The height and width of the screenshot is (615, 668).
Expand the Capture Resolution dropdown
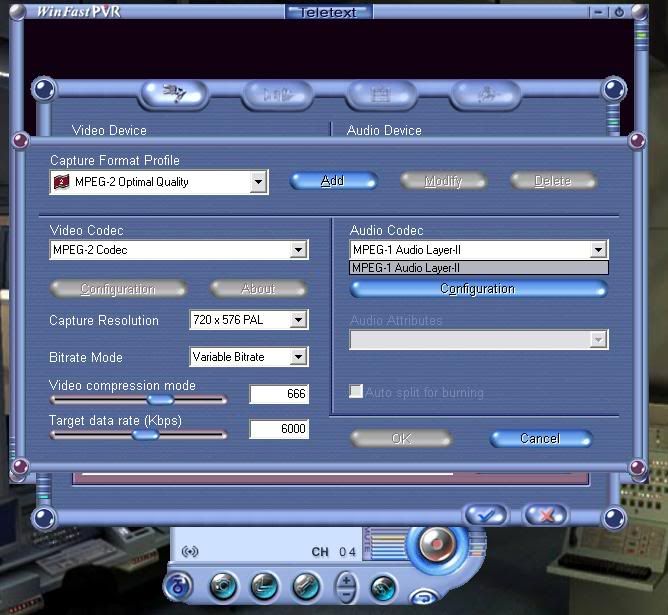tap(299, 320)
